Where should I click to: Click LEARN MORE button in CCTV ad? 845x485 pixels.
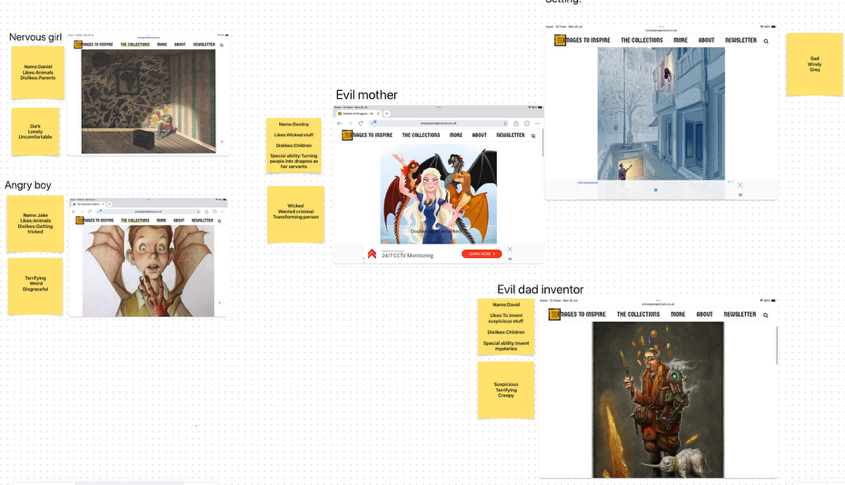pos(482,254)
